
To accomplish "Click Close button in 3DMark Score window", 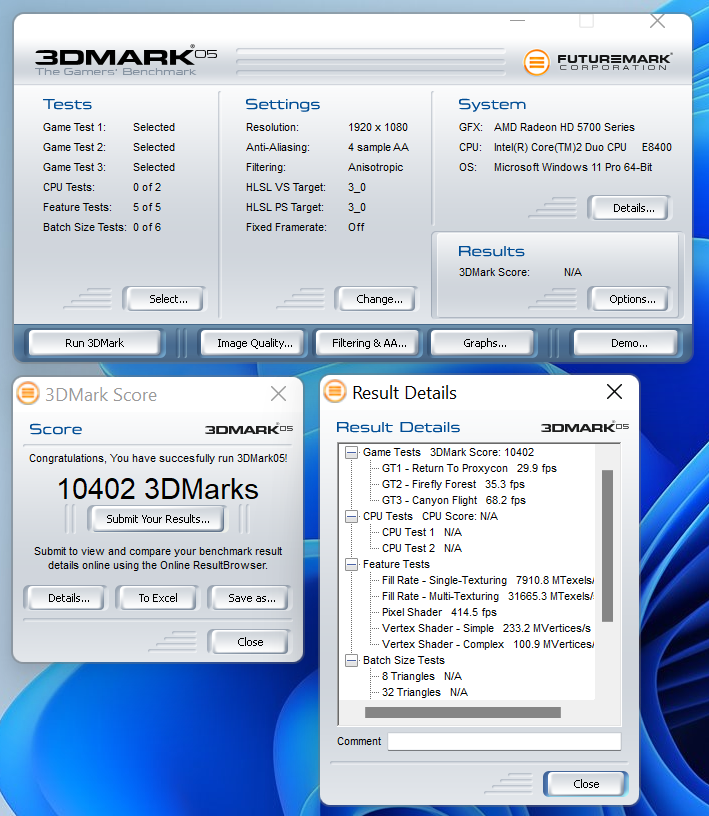I will pyautogui.click(x=248, y=642).
